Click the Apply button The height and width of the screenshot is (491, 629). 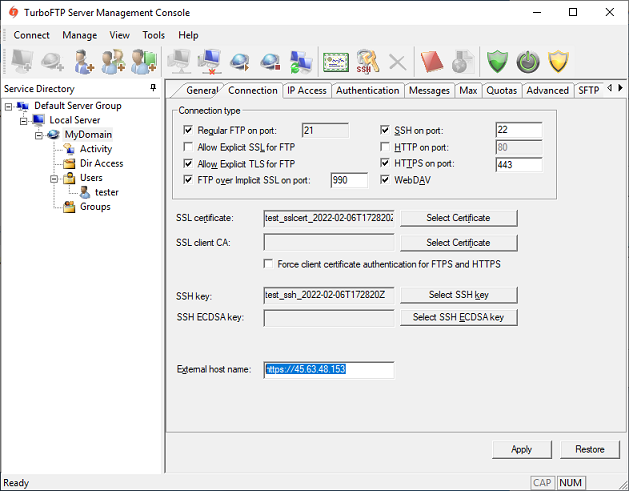tap(521, 449)
